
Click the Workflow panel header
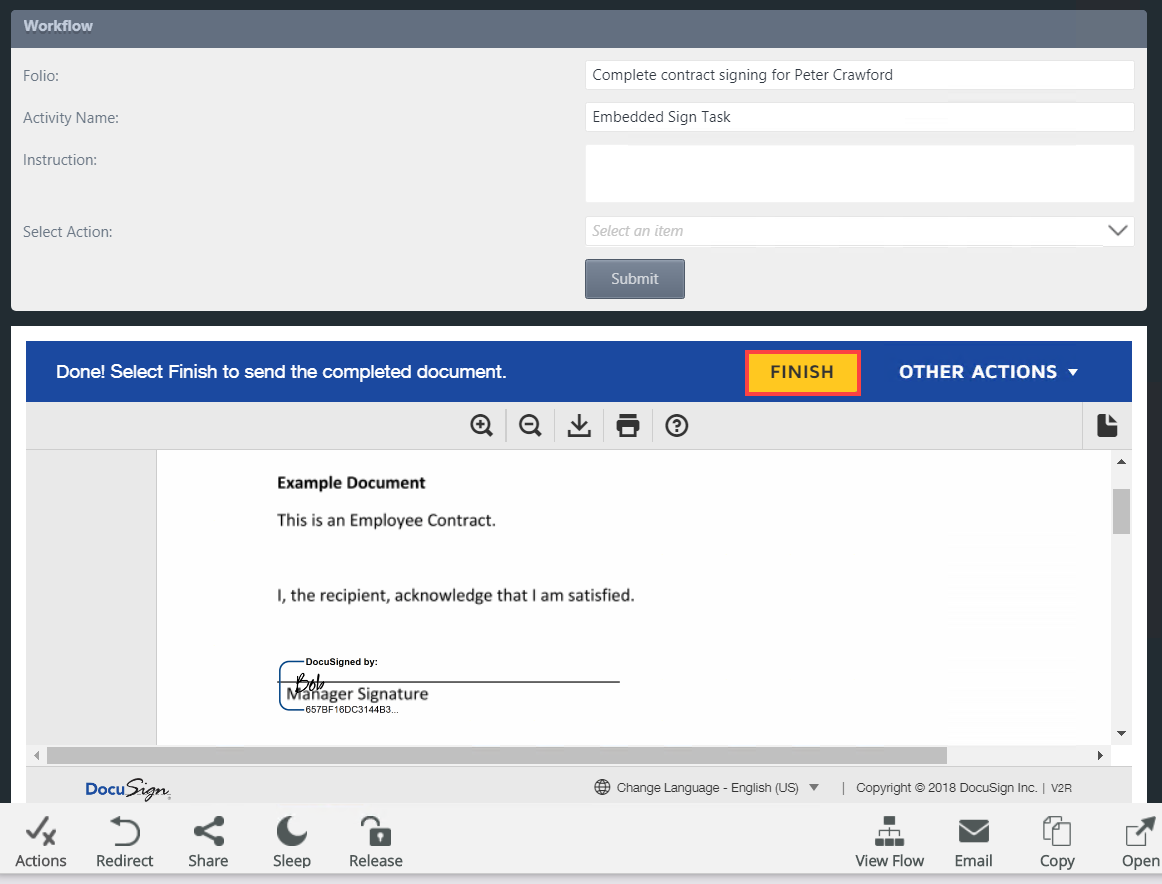coord(579,28)
